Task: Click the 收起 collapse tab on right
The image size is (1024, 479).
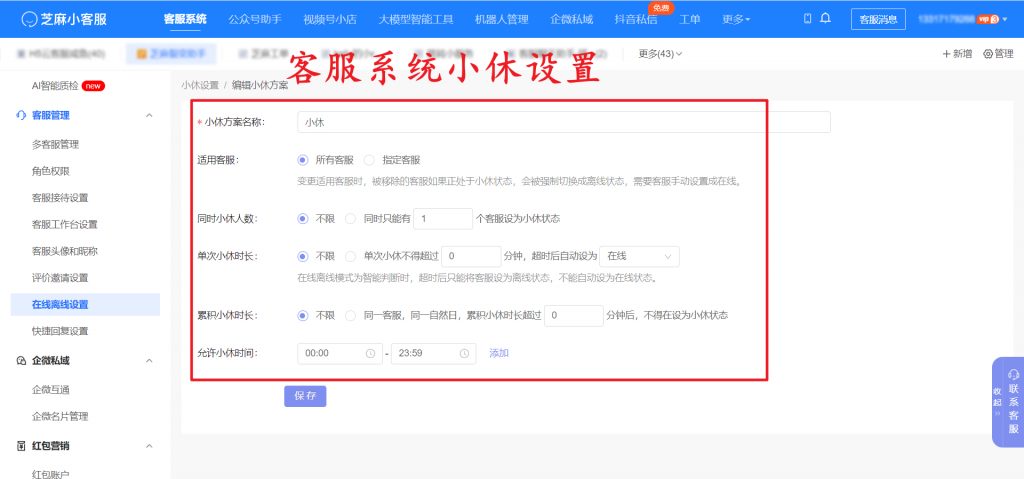Action: 997,401
